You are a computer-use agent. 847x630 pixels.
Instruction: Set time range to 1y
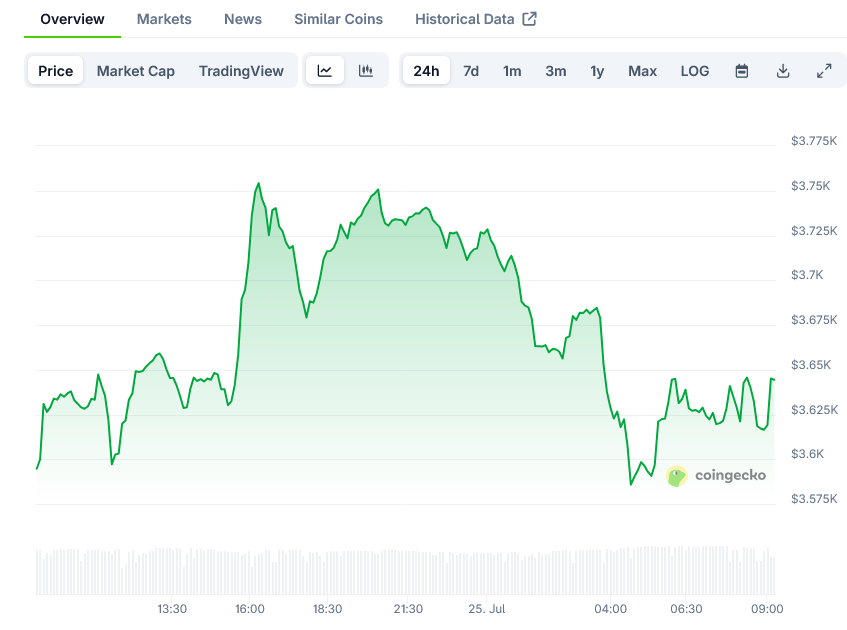pos(597,71)
